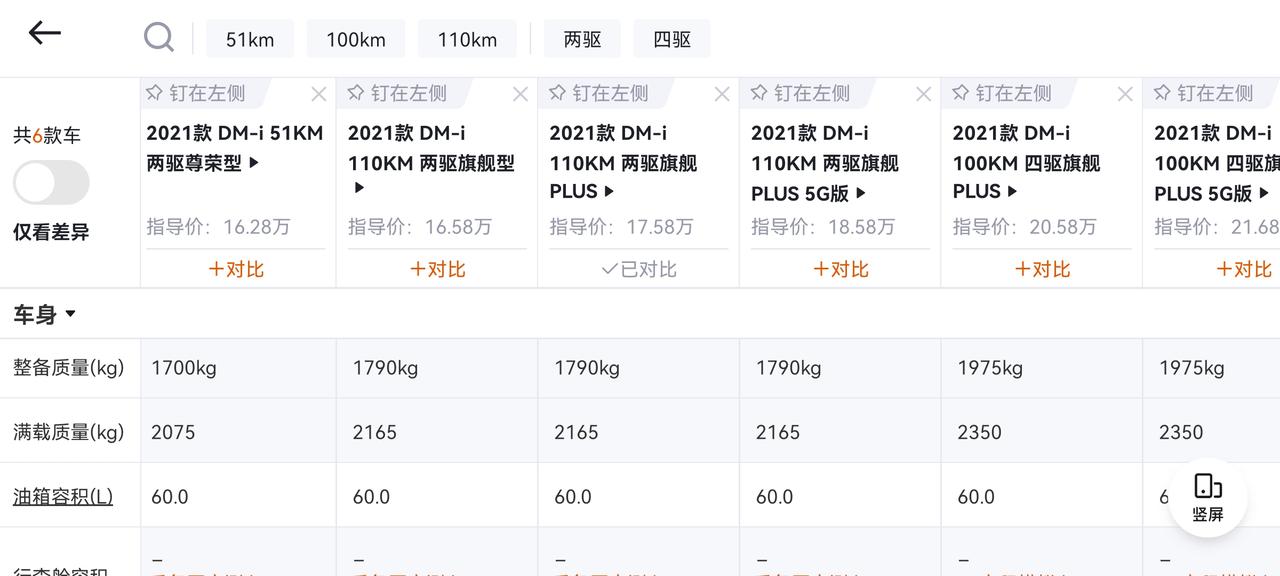The height and width of the screenshot is (576, 1280).
Task: Pin the 51KM 两驱尊荣型 column to left
Action: pyautogui.click(x=196, y=93)
